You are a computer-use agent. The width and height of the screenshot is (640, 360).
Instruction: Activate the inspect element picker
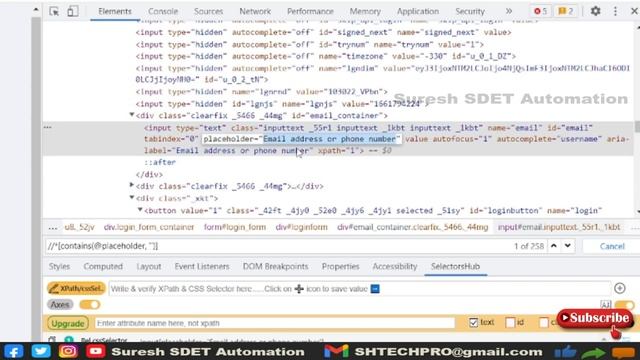54,11
